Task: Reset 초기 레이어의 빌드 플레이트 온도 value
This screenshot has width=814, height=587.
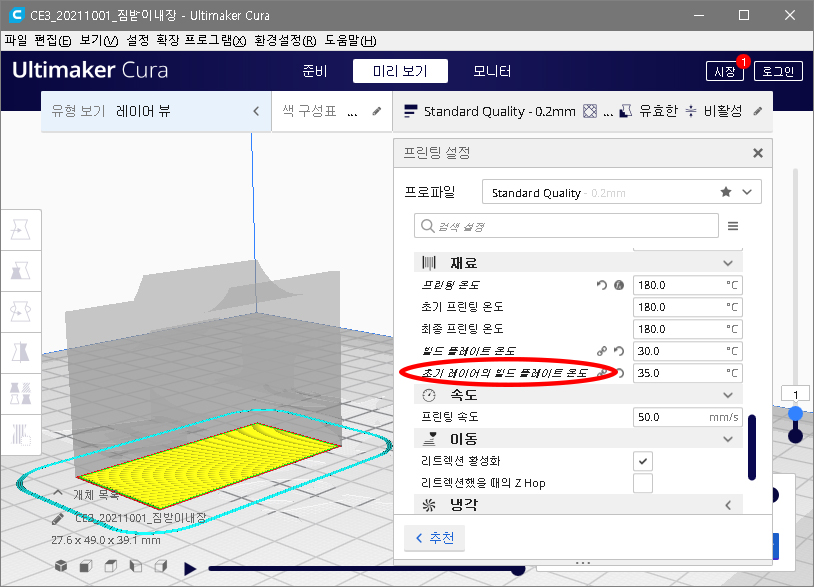Action: click(x=620, y=373)
